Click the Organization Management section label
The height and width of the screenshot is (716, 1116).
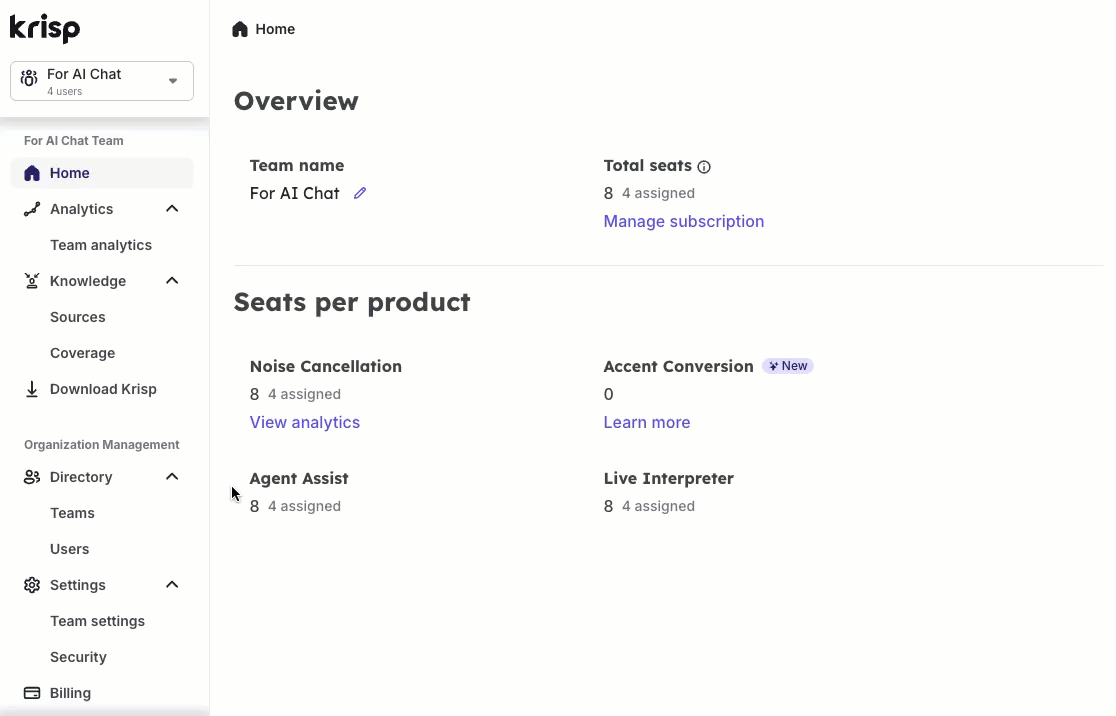tap(102, 445)
